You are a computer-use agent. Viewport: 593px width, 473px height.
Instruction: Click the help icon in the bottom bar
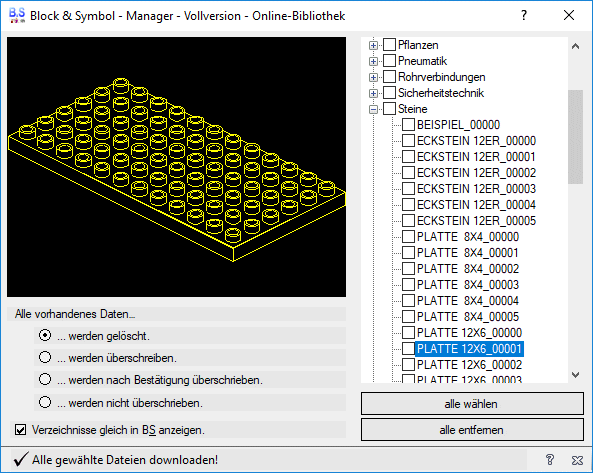[550, 460]
